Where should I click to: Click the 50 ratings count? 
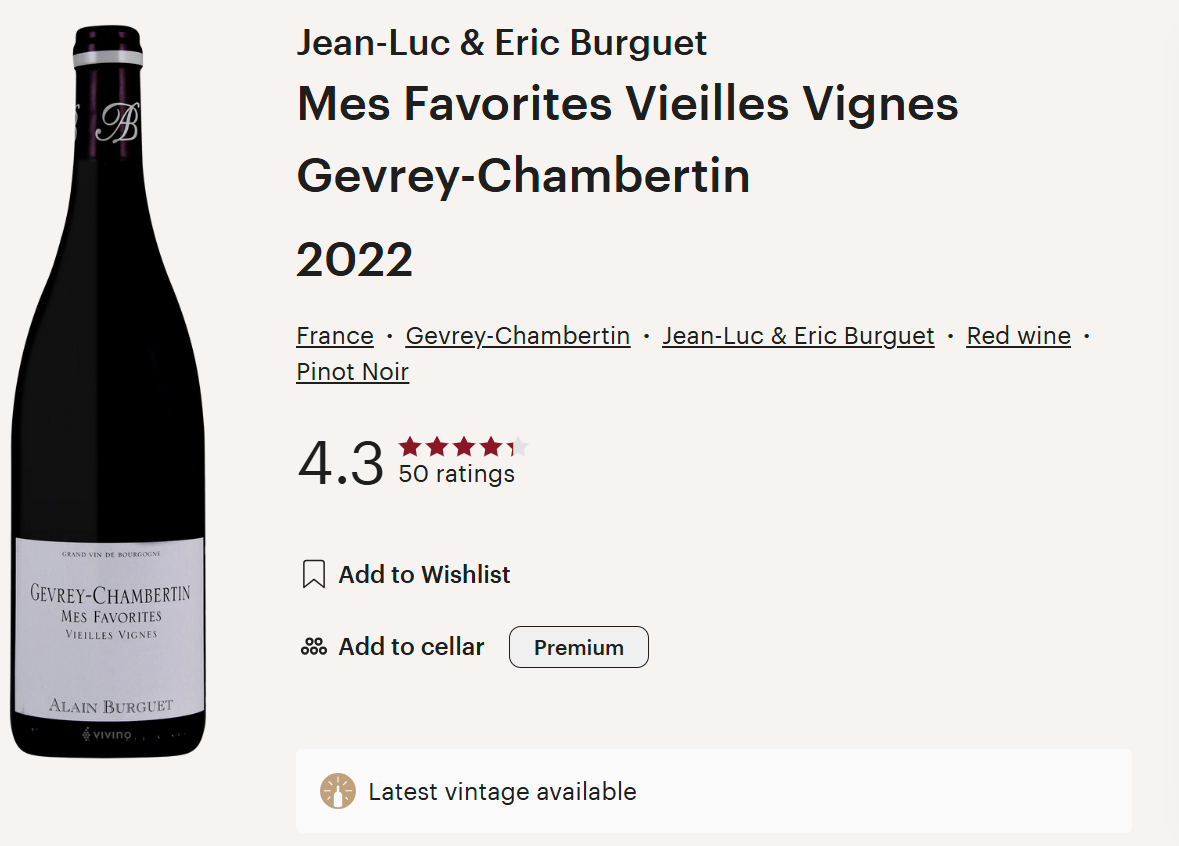[456, 474]
